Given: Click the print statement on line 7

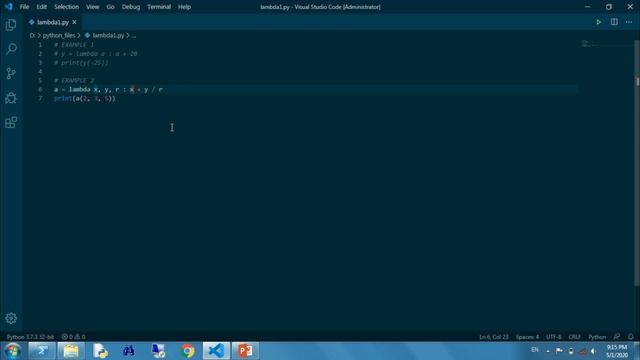Looking at the screenshot, I should pos(85,98).
